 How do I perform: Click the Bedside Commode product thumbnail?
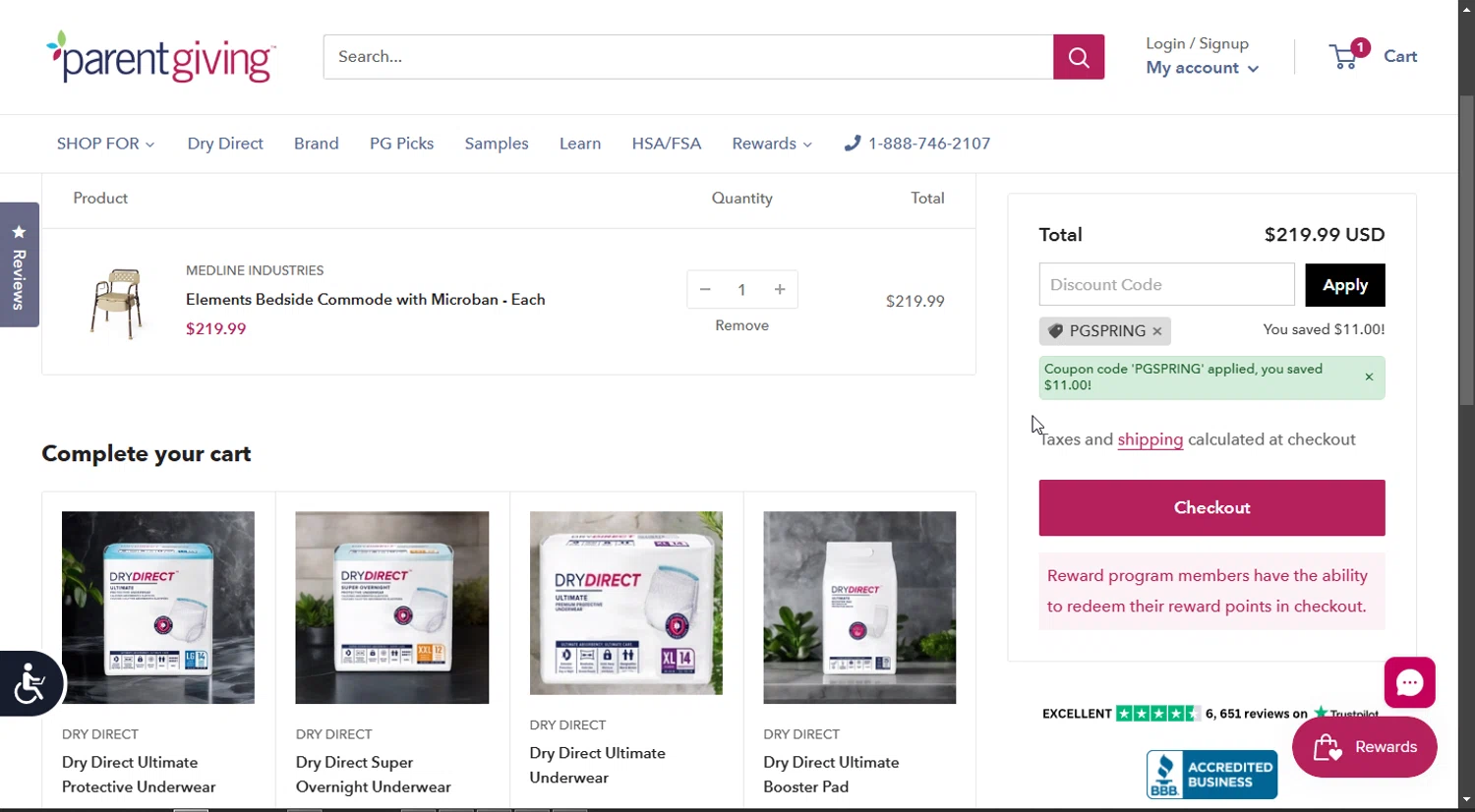tap(117, 302)
